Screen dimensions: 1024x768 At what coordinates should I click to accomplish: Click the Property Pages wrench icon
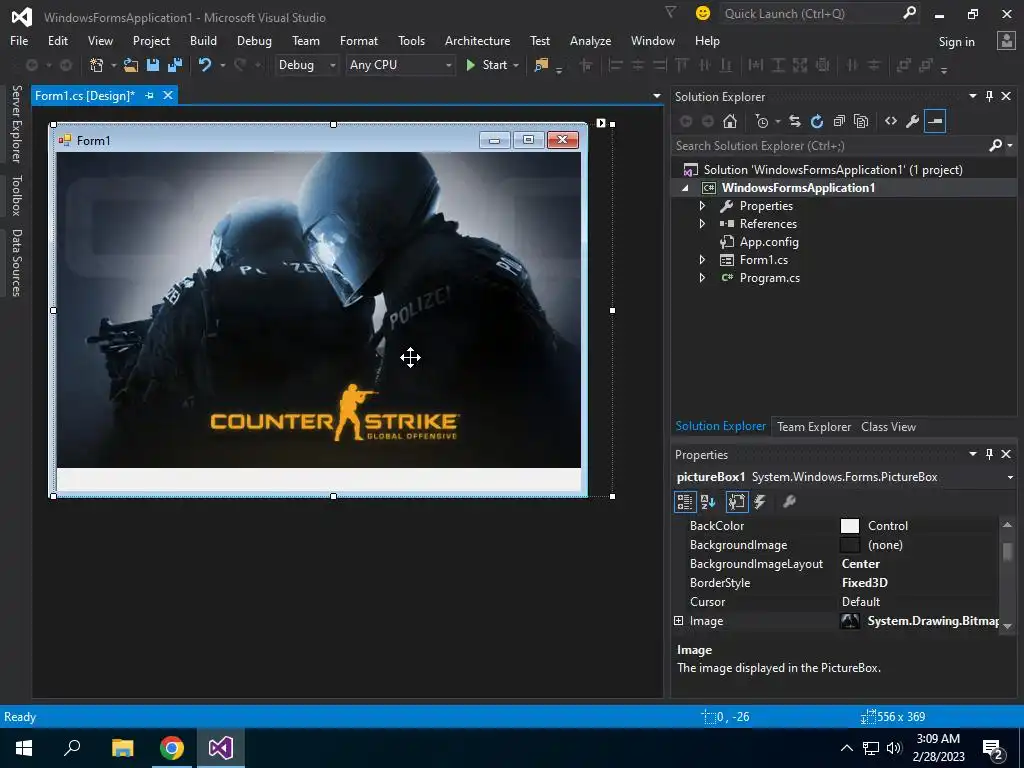pyautogui.click(x=790, y=502)
